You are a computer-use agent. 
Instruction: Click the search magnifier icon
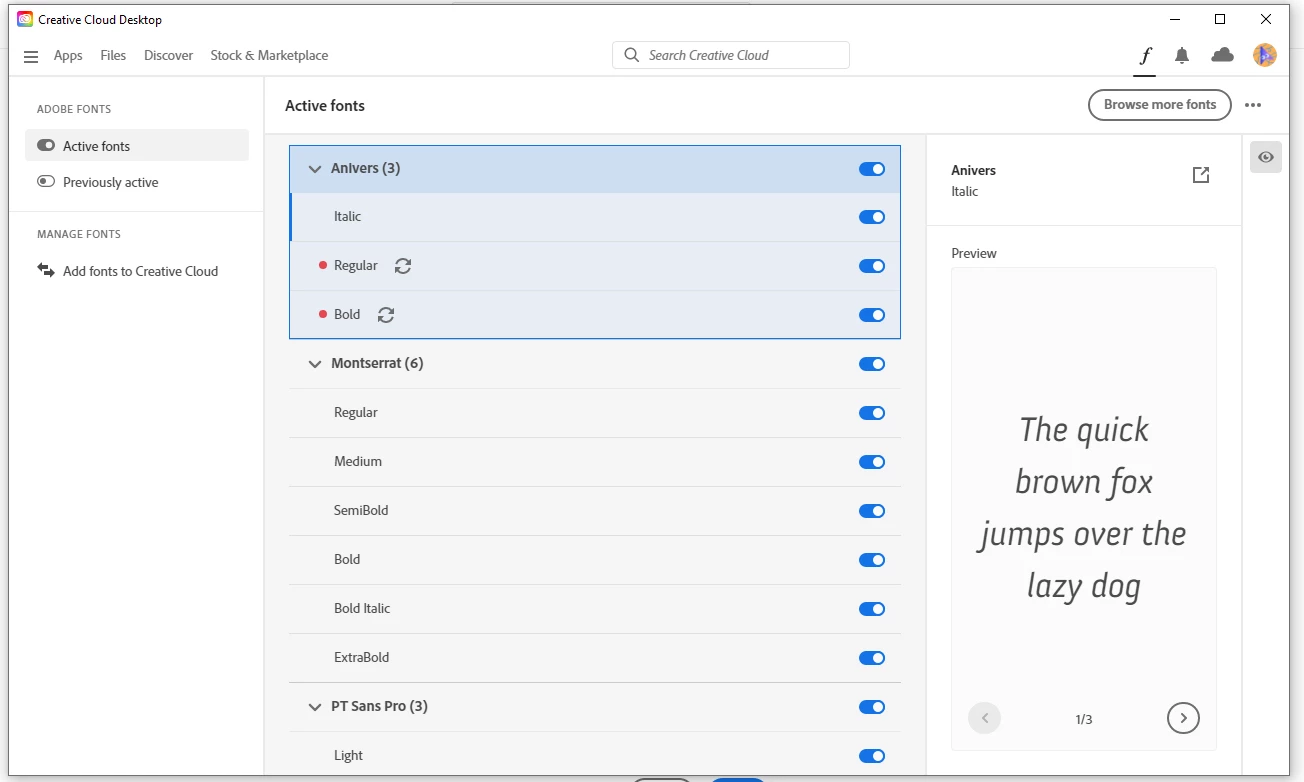[x=631, y=55]
